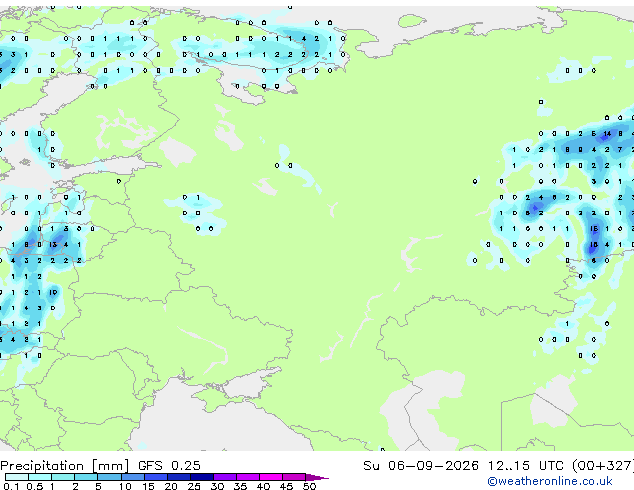The height and width of the screenshot is (490, 634).
Task: Click the 40–45 mm magenta legend box
Action: click(271, 477)
